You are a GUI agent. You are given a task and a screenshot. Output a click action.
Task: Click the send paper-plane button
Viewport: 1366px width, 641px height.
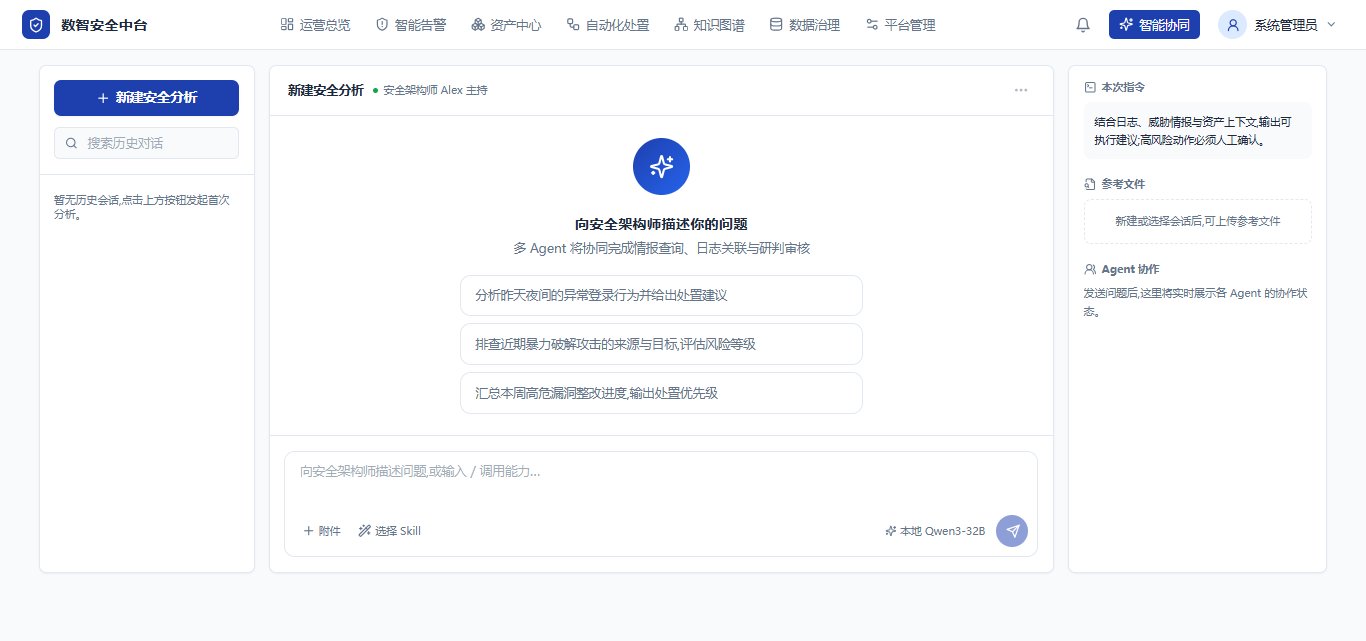[x=1012, y=531]
